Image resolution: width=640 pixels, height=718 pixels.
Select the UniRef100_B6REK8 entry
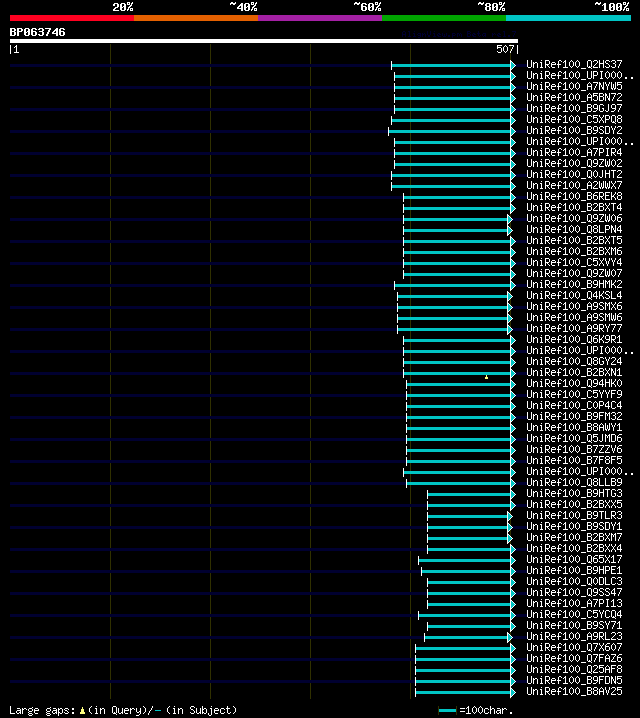[574, 196]
